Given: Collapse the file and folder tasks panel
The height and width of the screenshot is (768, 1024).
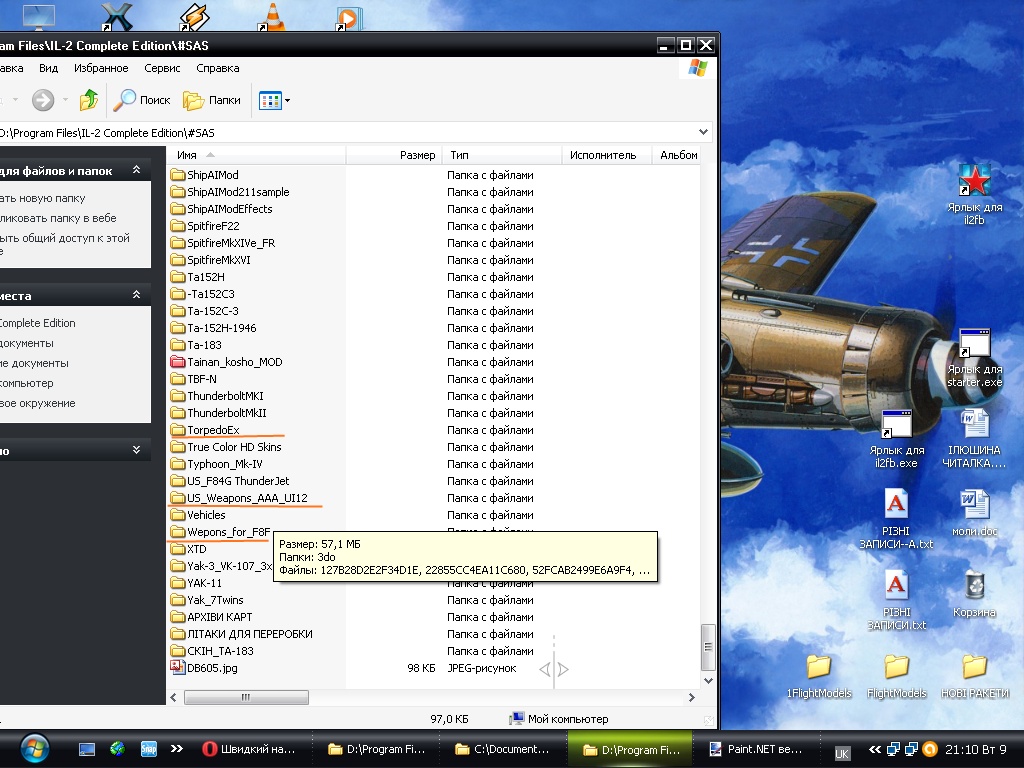Looking at the screenshot, I should pos(136,171).
